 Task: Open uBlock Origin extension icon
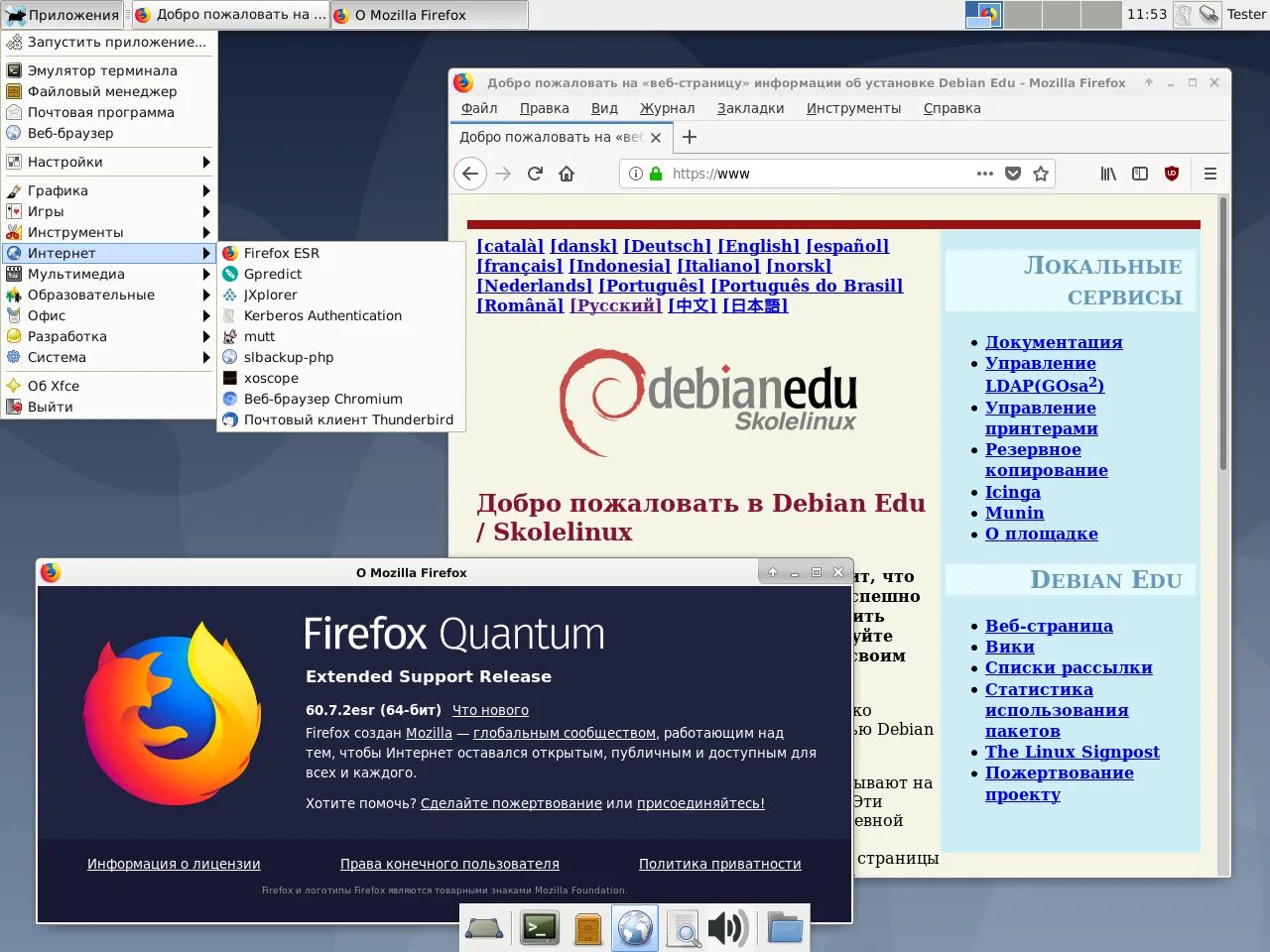1172,174
